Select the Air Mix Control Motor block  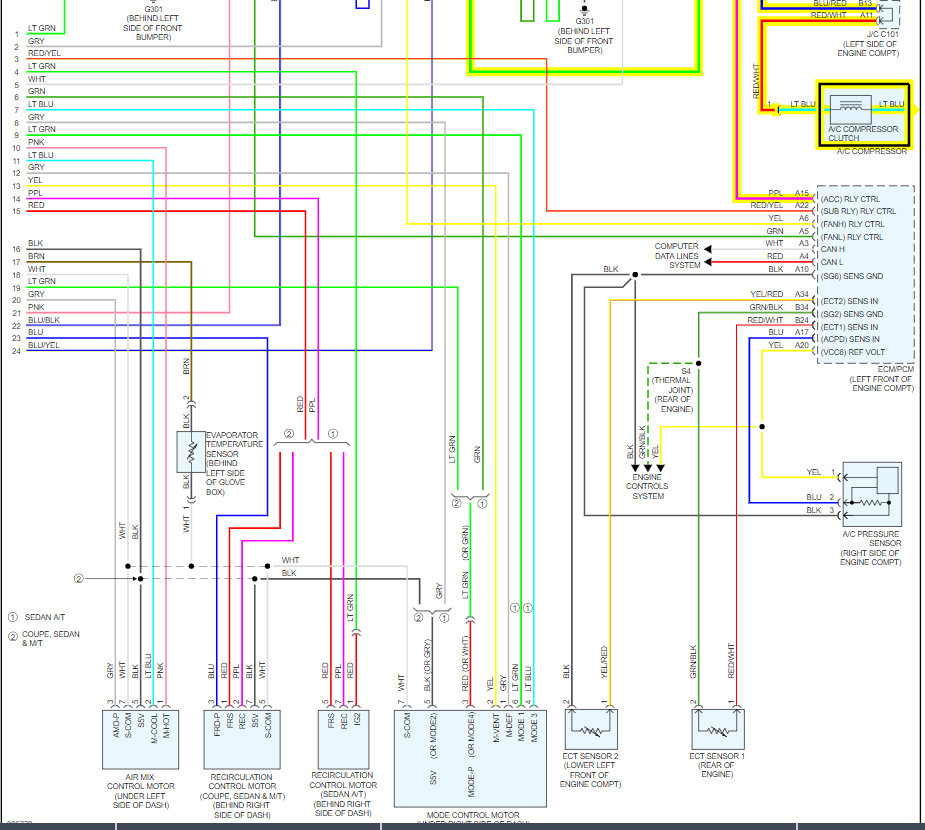click(x=140, y=739)
